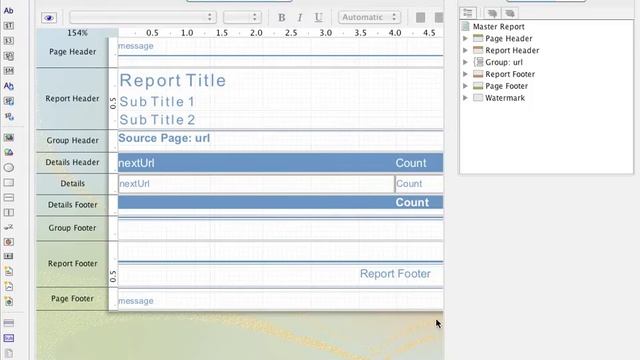Image resolution: width=640 pixels, height=360 pixels.
Task: Toggle underline formatting
Action: click(x=318, y=18)
